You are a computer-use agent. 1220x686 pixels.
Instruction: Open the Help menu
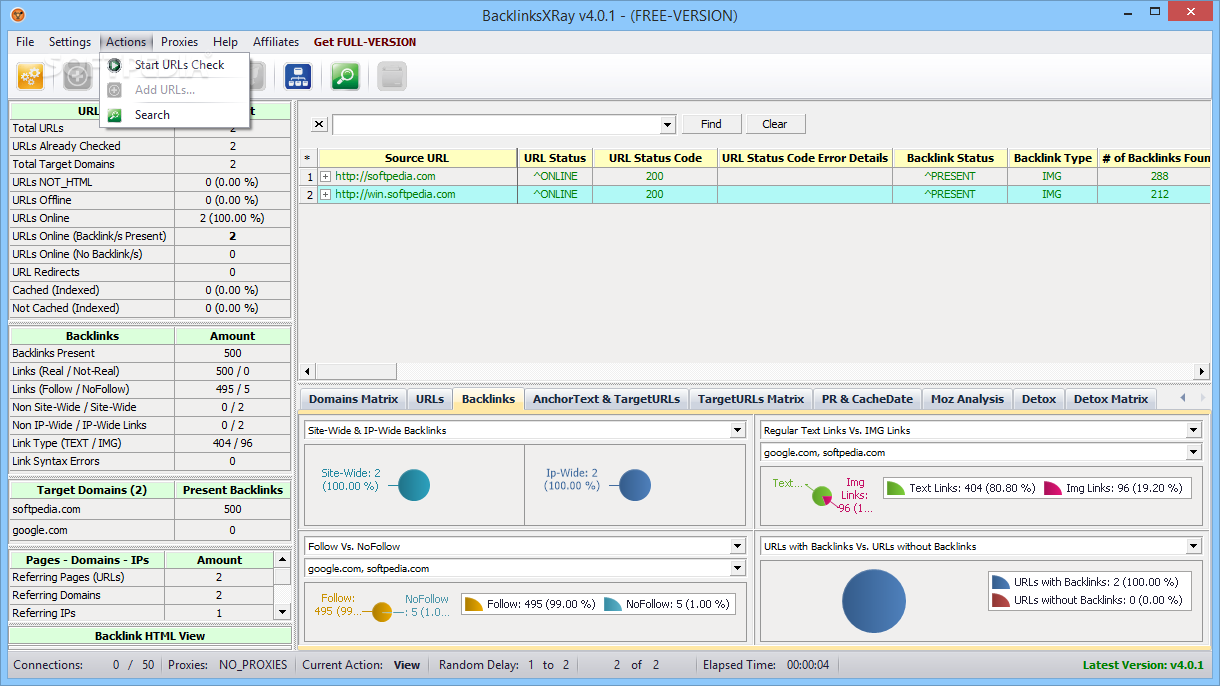point(225,42)
